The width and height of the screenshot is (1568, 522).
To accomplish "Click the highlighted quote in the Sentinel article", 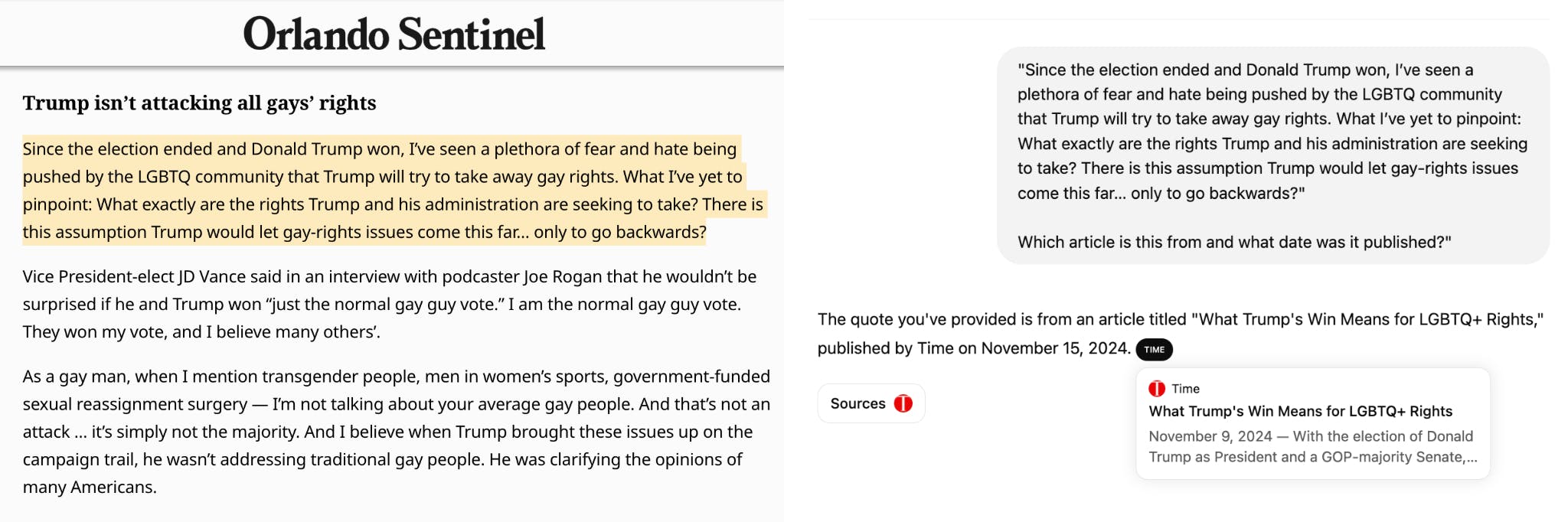I will point(383,190).
